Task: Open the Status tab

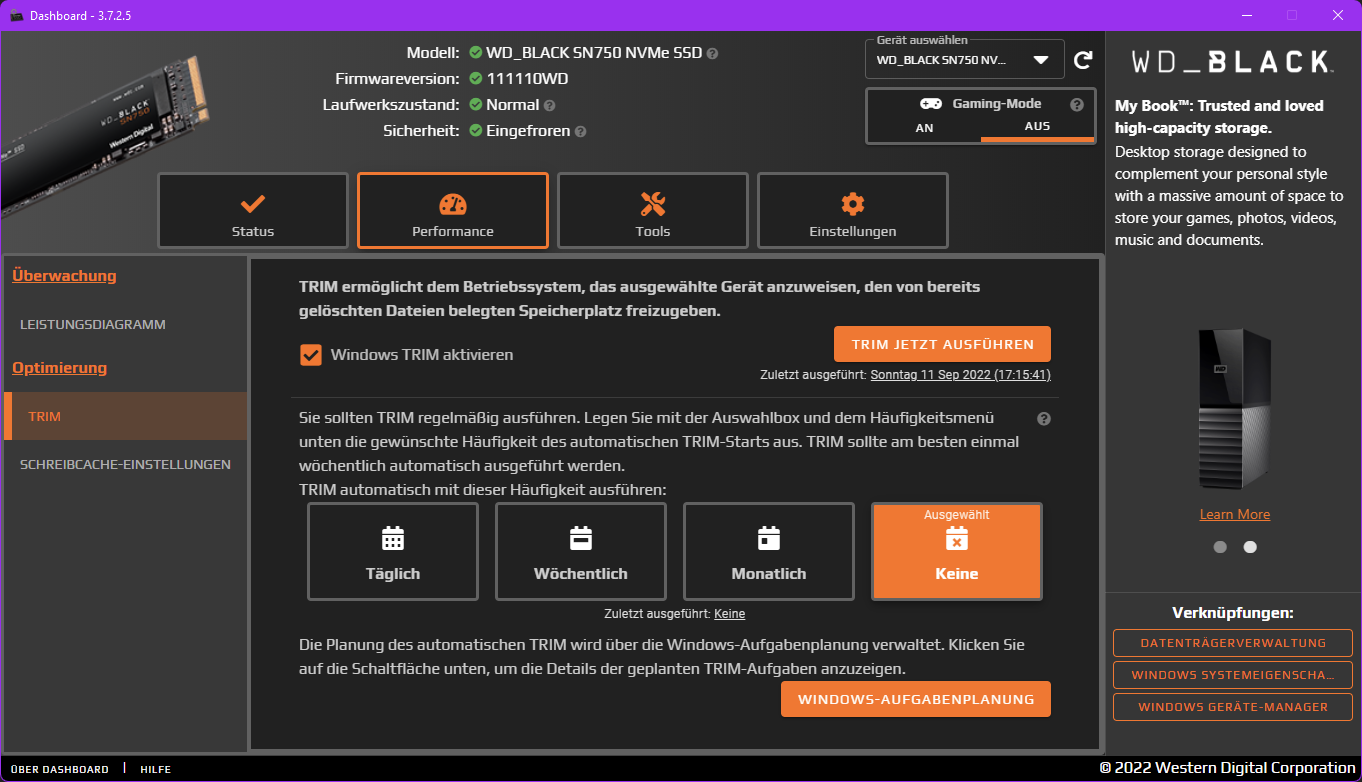Action: tap(253, 211)
